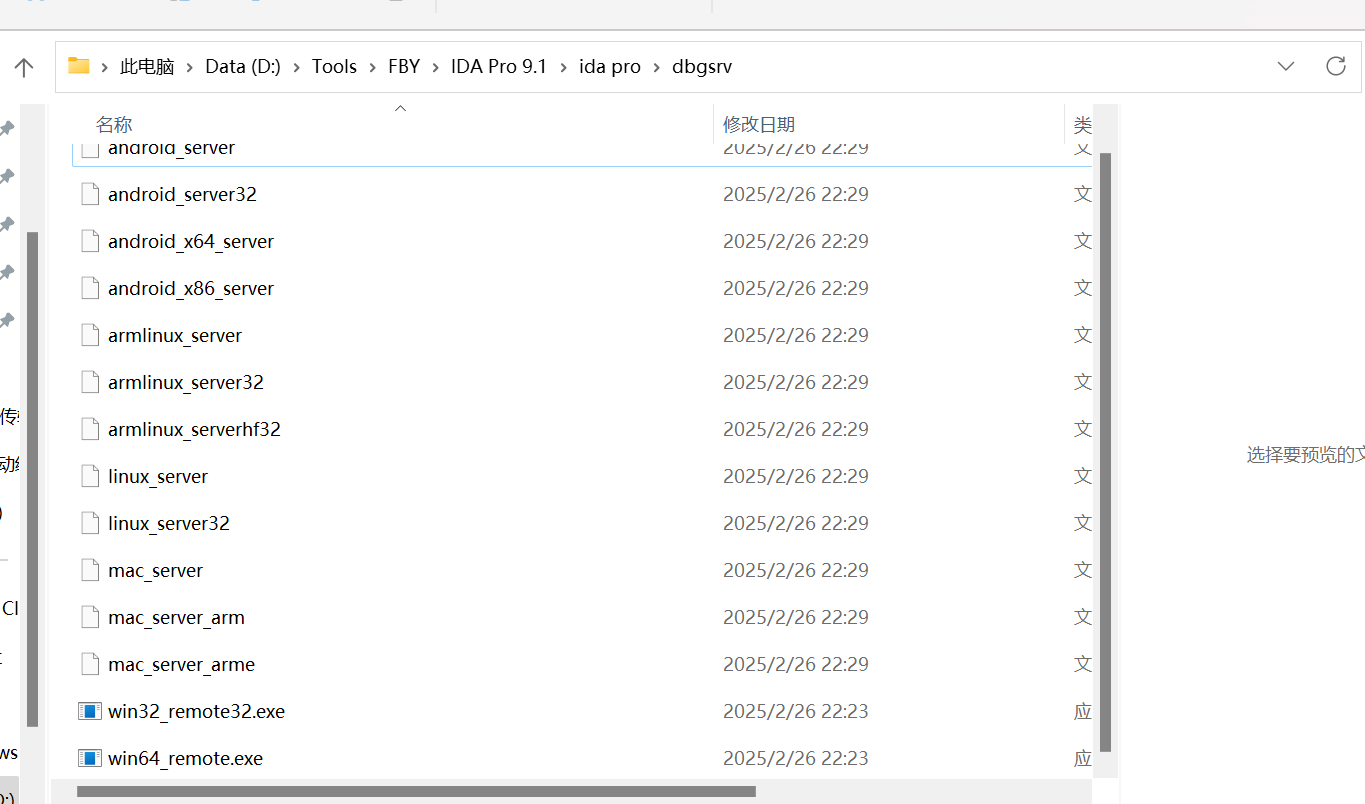Expand chevron after FBY breadcrumb
Image resolution: width=1365 pixels, height=804 pixels.
click(x=436, y=67)
